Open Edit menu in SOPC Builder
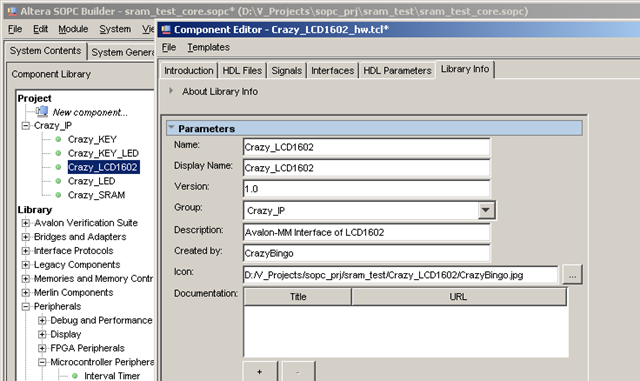The height and width of the screenshot is (381, 640). click(x=40, y=29)
